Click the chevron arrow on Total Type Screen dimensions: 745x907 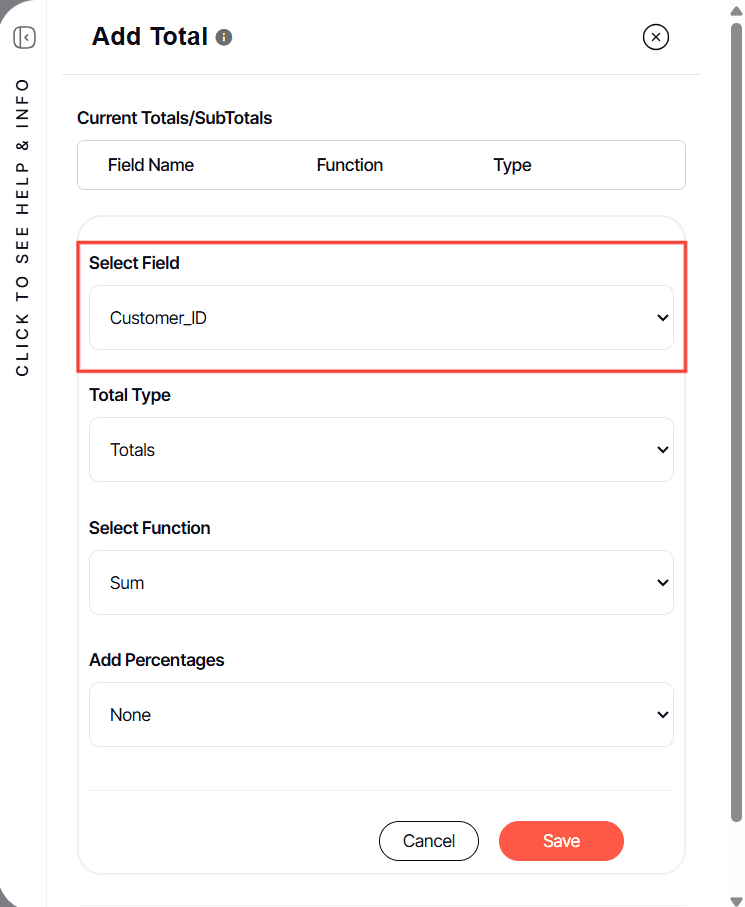tap(663, 449)
